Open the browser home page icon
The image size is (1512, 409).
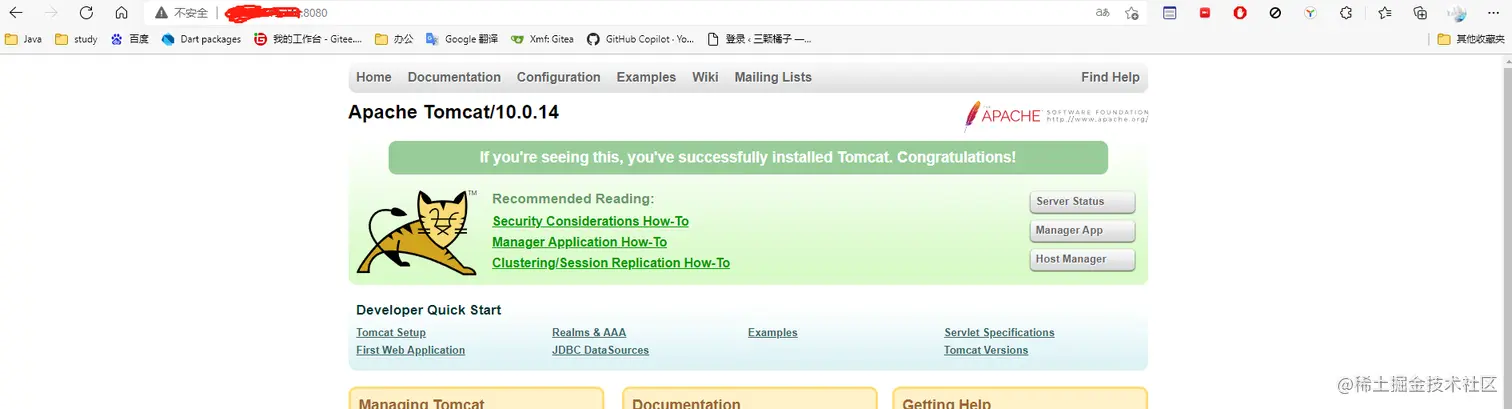pos(121,13)
